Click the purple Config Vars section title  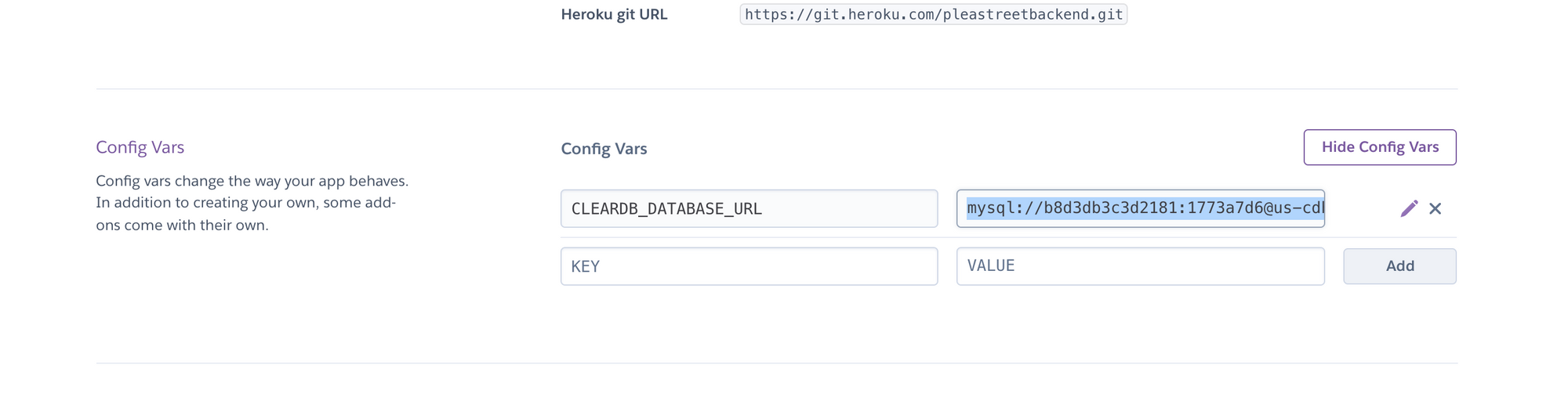coord(140,147)
